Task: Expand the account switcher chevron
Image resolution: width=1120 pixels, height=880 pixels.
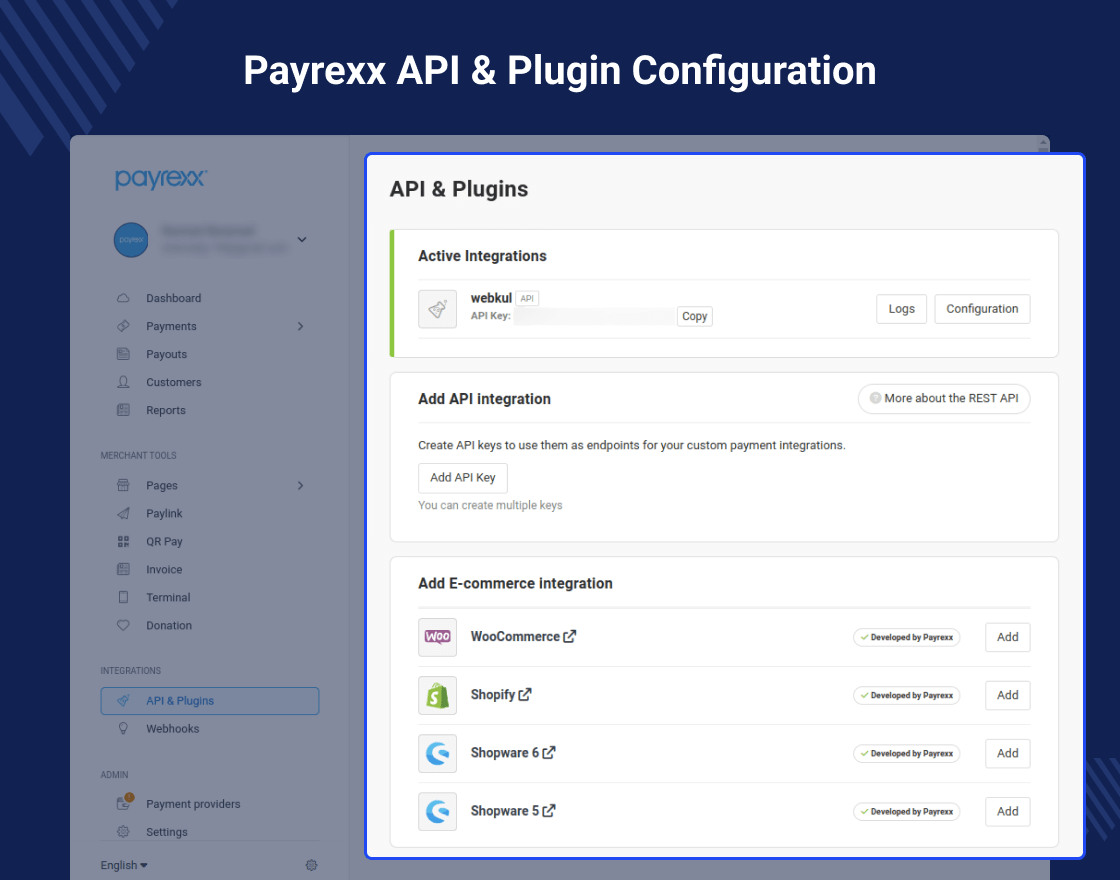Action: coord(302,239)
